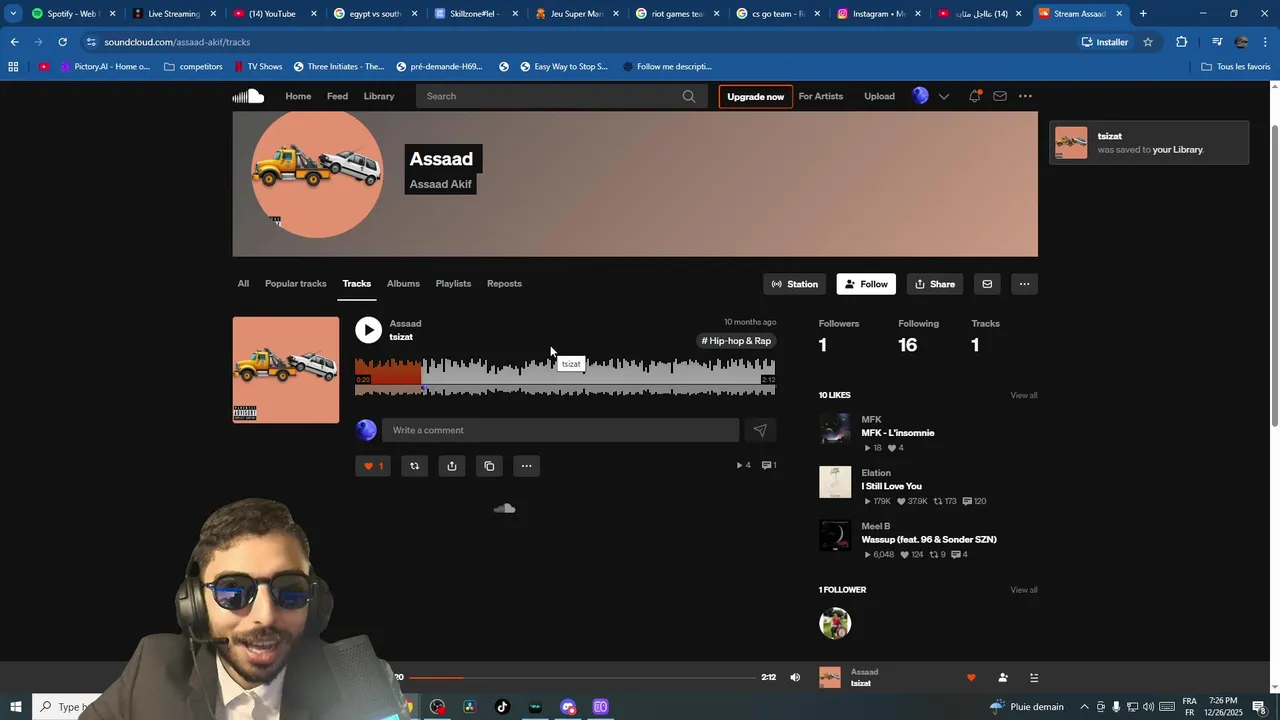This screenshot has width=1280, height=720.
Task: Go to Home in the header
Action: point(298,96)
